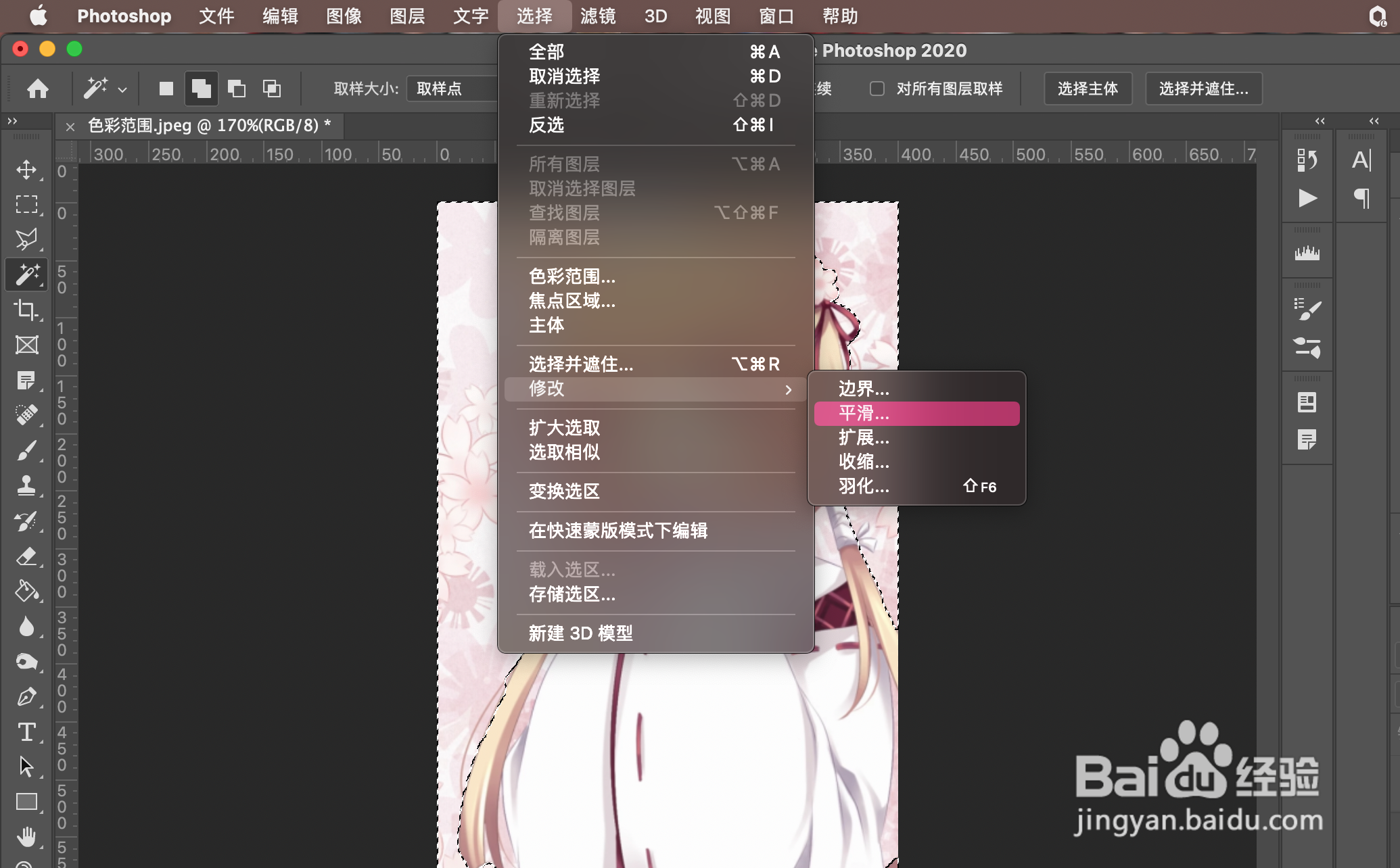Collapse the left dock of panel icons

coord(1320,121)
